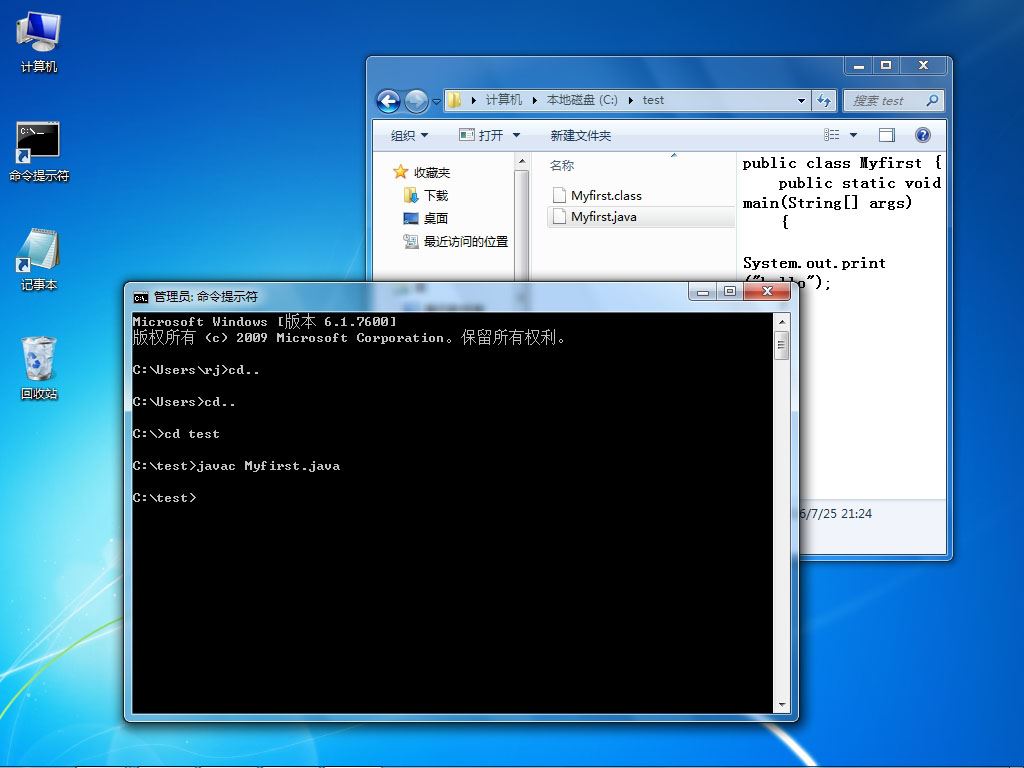Select 桌面 in the navigation pane
The height and width of the screenshot is (768, 1024).
point(426,218)
